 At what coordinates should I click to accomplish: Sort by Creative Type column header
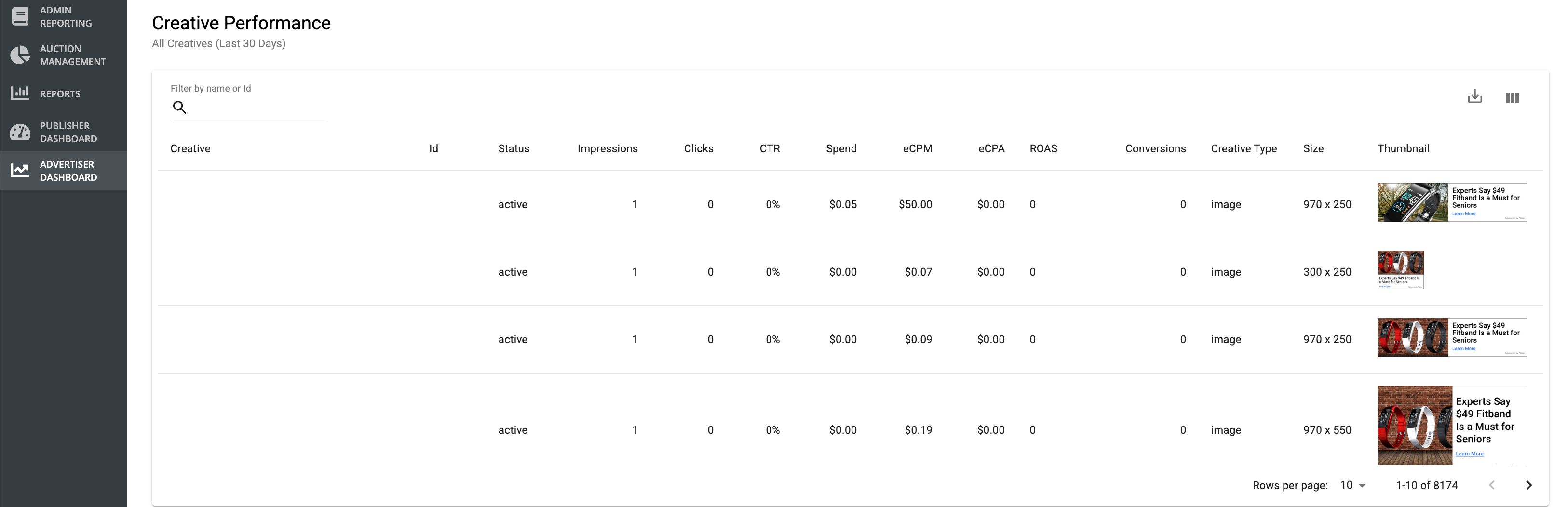[1244, 148]
